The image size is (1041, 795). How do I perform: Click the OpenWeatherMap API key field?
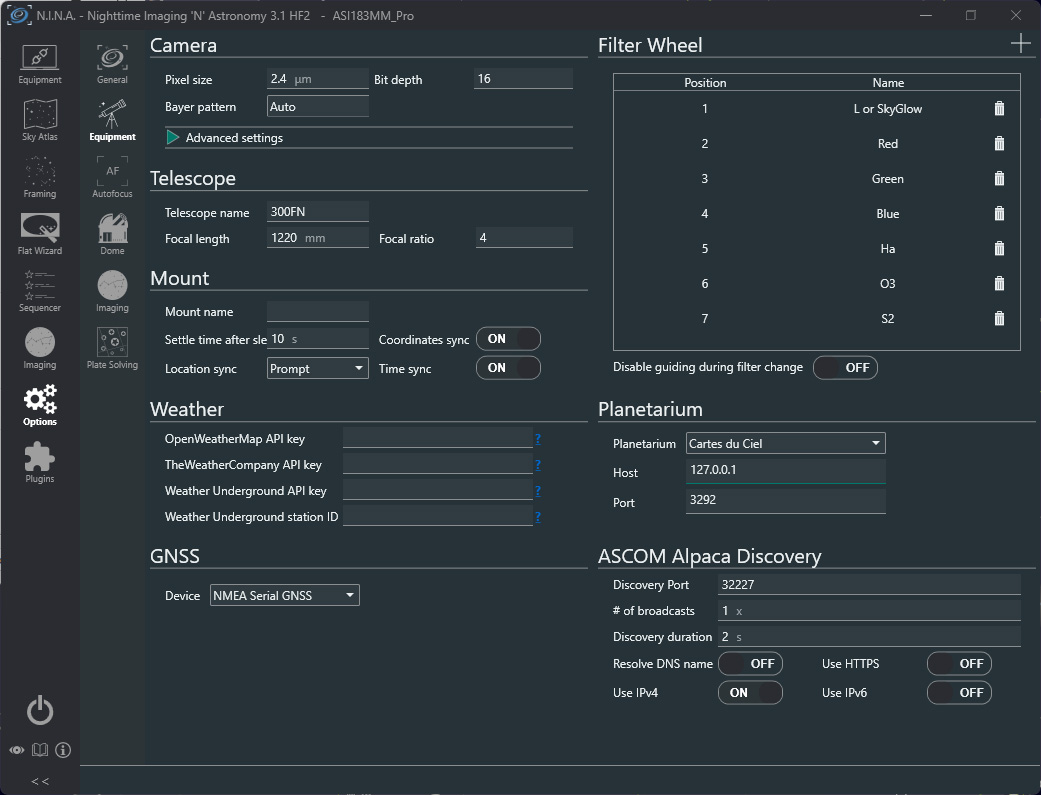[x=438, y=438]
